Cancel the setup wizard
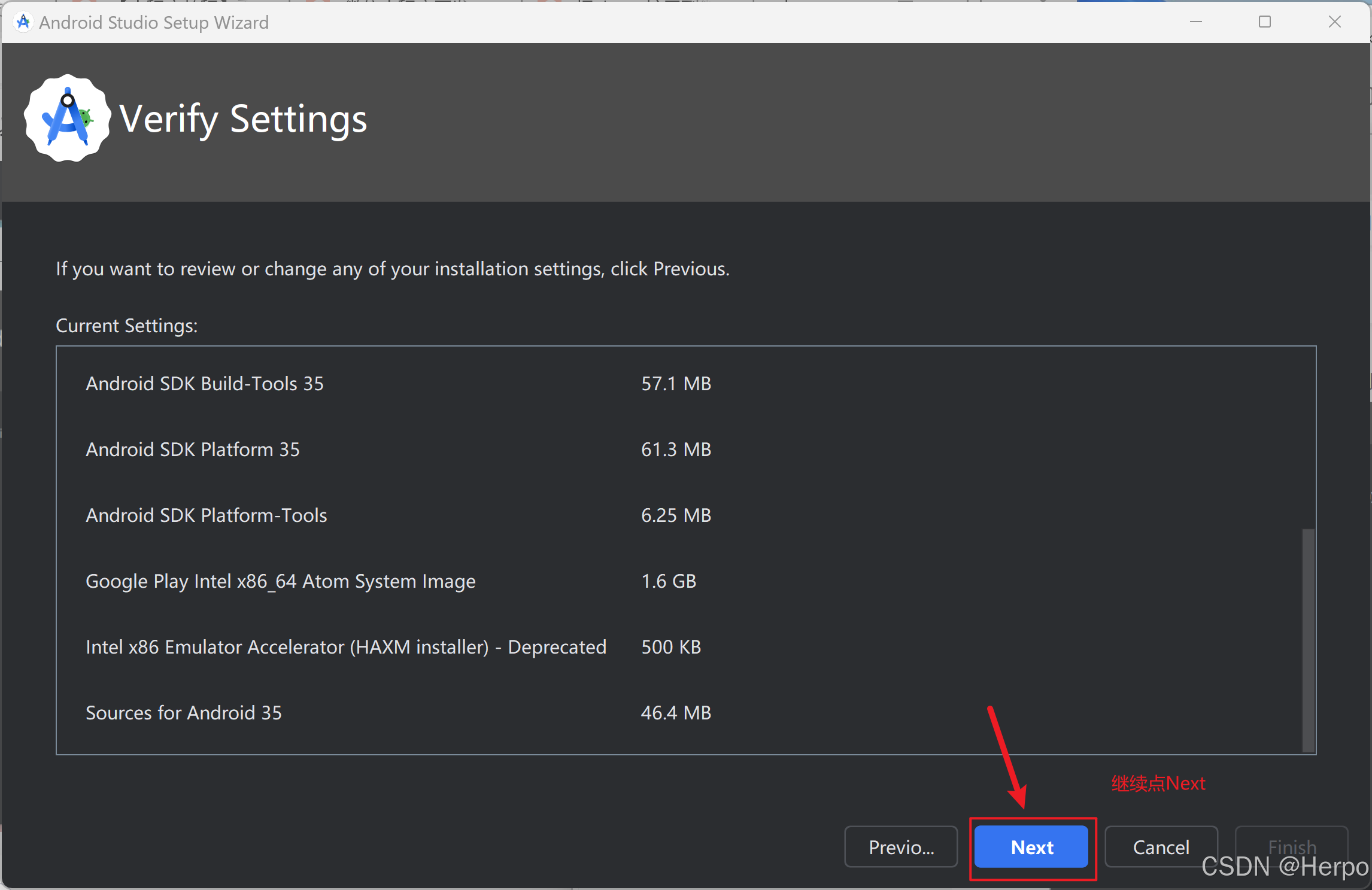Viewport: 1372px width, 890px height. pos(1160,847)
